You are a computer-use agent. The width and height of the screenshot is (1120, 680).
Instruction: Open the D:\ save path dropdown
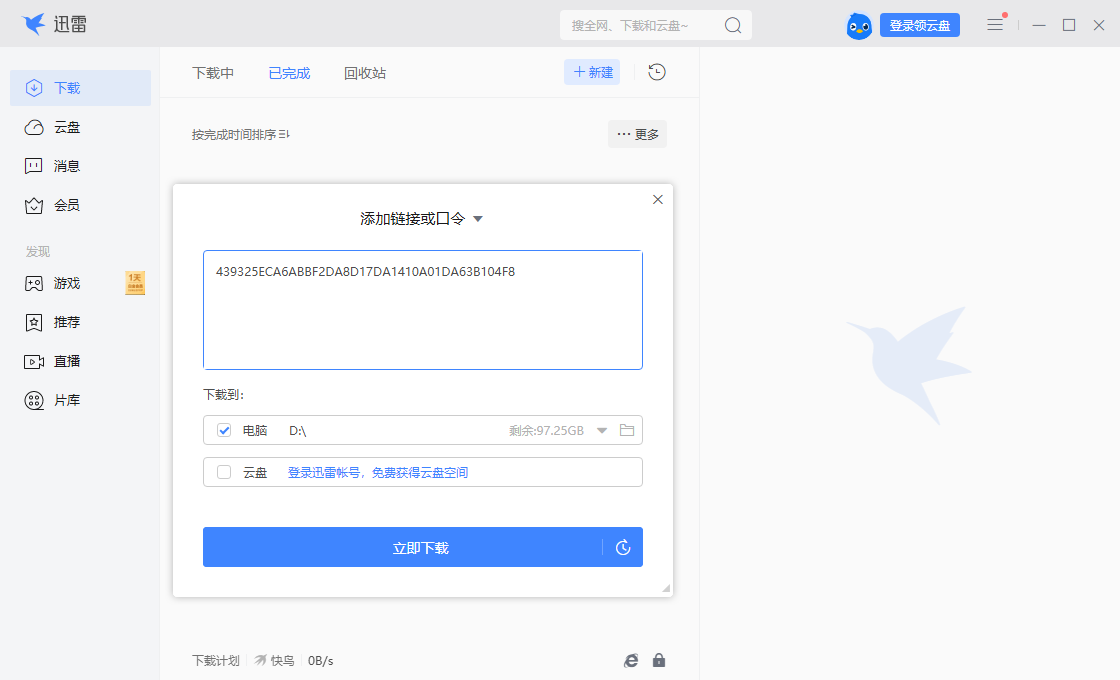click(x=601, y=430)
